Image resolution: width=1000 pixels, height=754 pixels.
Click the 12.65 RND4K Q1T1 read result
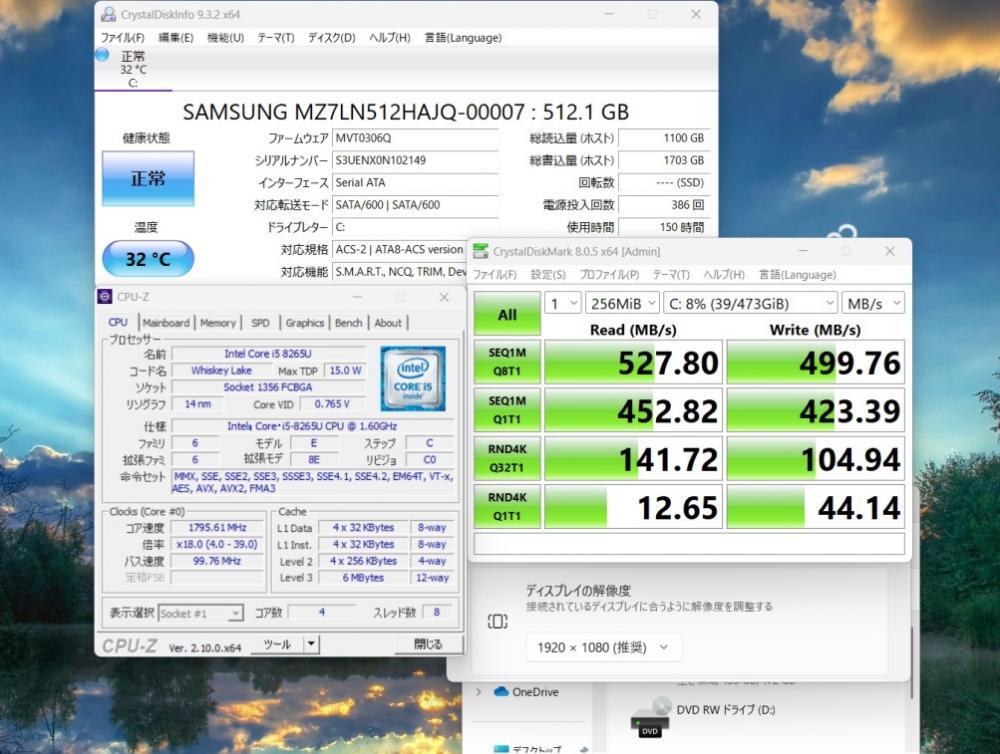[x=633, y=507]
